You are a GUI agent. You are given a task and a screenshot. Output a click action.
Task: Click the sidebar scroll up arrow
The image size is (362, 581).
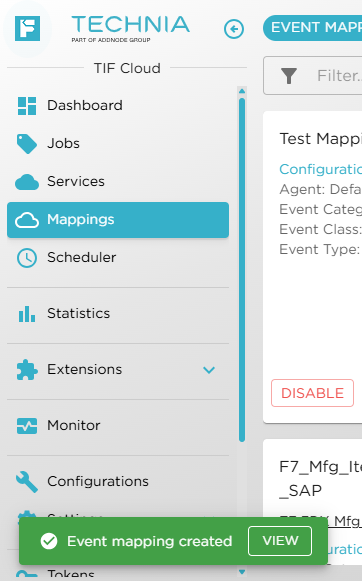click(x=242, y=91)
